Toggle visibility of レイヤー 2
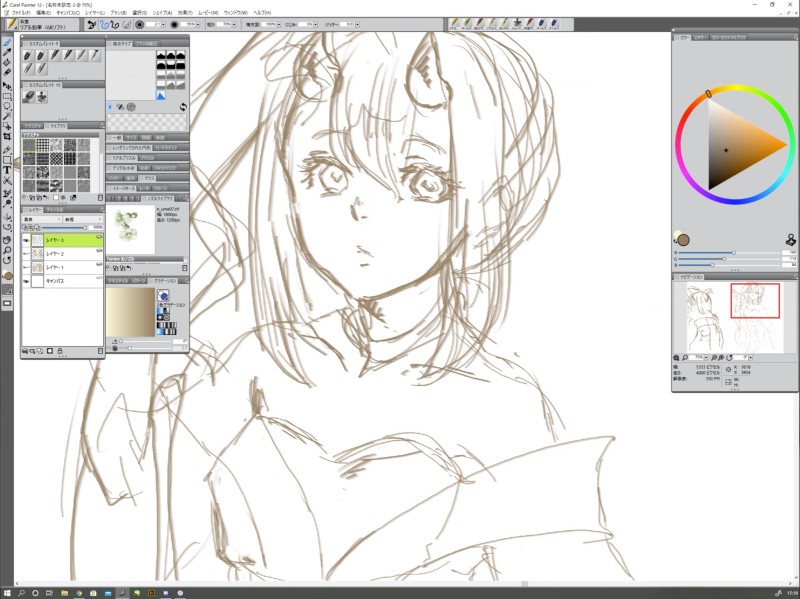800x599 pixels. tap(26, 254)
